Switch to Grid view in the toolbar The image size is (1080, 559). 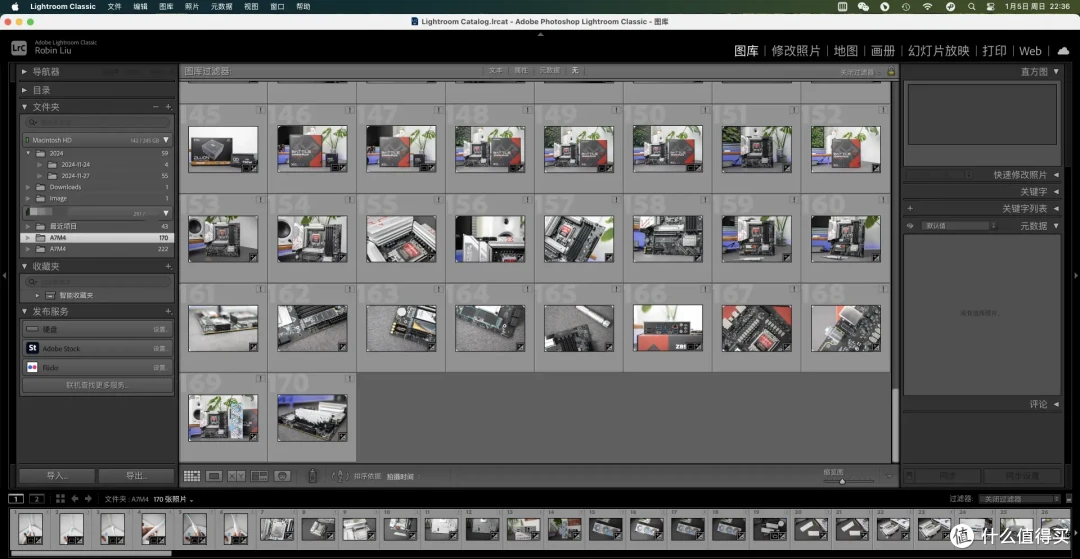point(192,476)
